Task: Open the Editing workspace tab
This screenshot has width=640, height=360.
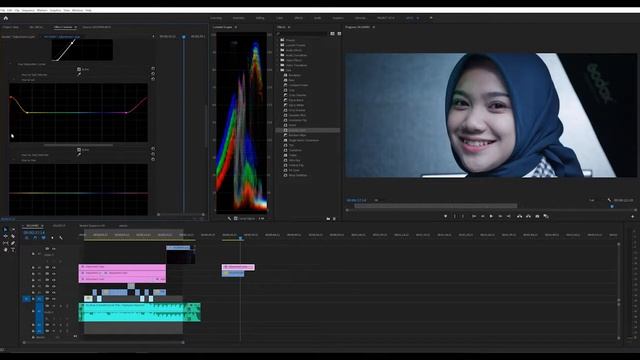Action: click(x=260, y=18)
